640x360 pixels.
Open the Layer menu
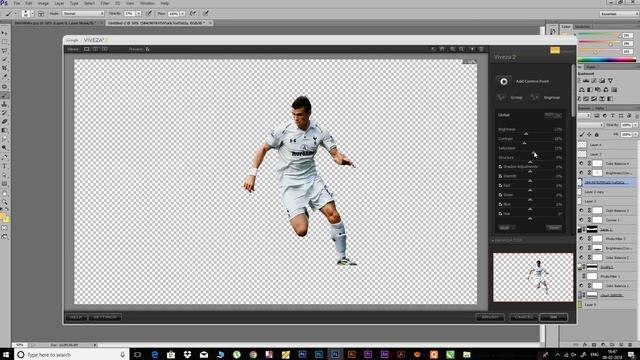pyautogui.click(x=59, y=3)
